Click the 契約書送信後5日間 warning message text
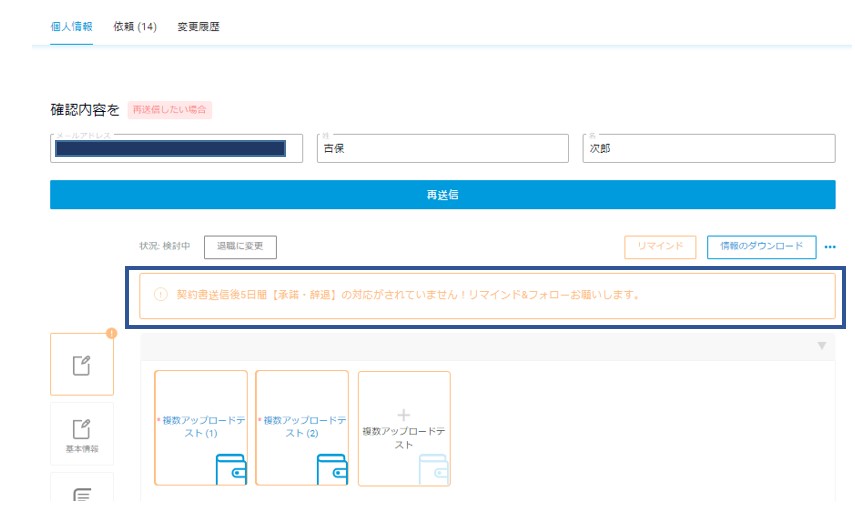Viewport: 855px width, 531px height. [408, 295]
